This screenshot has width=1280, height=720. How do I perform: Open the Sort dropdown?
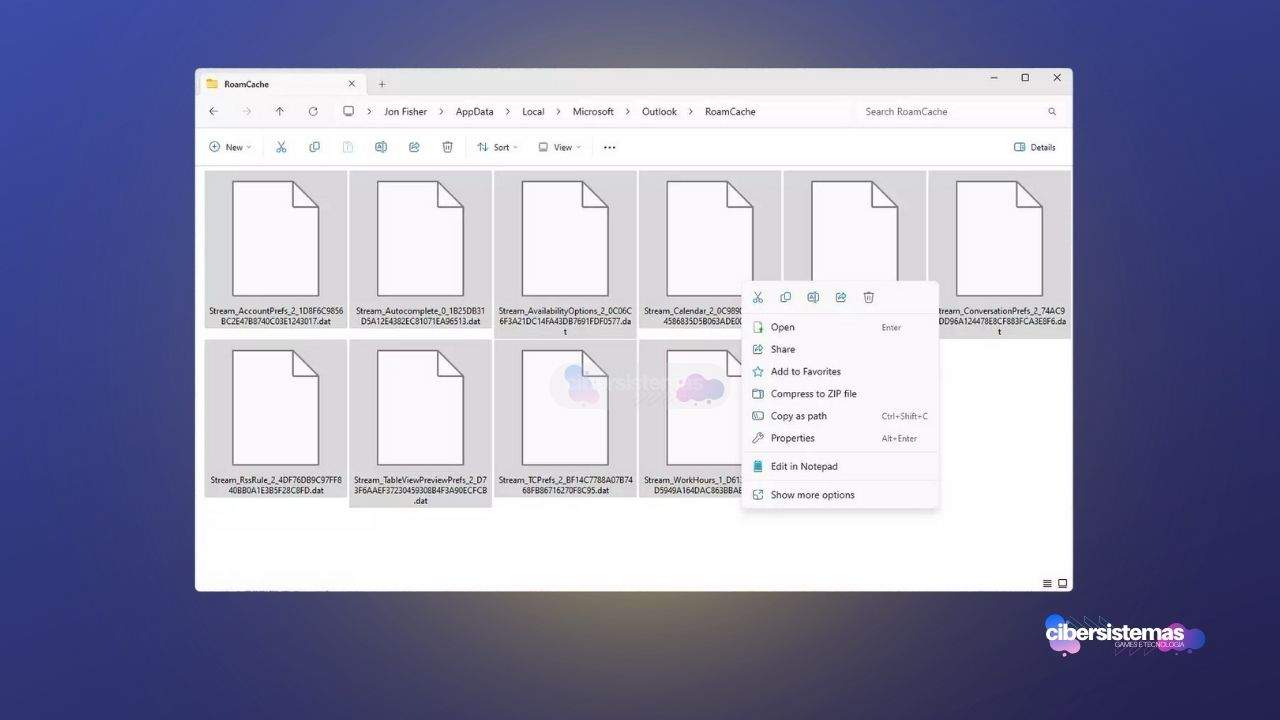(x=497, y=147)
